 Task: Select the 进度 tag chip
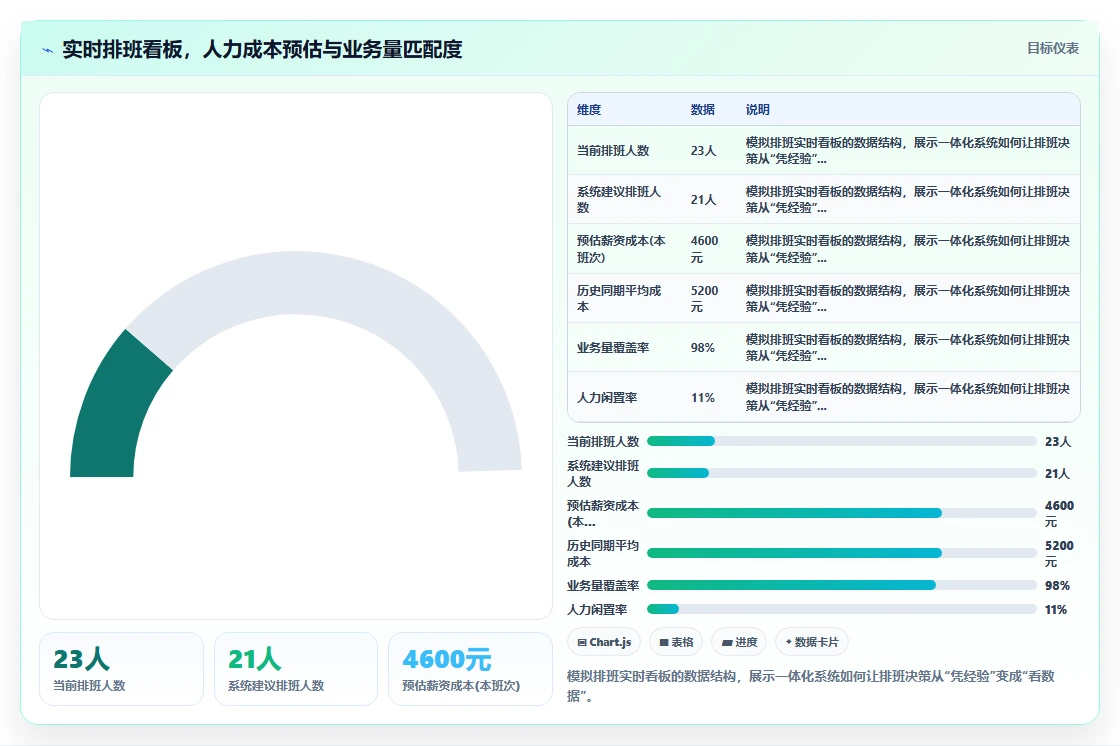739,642
